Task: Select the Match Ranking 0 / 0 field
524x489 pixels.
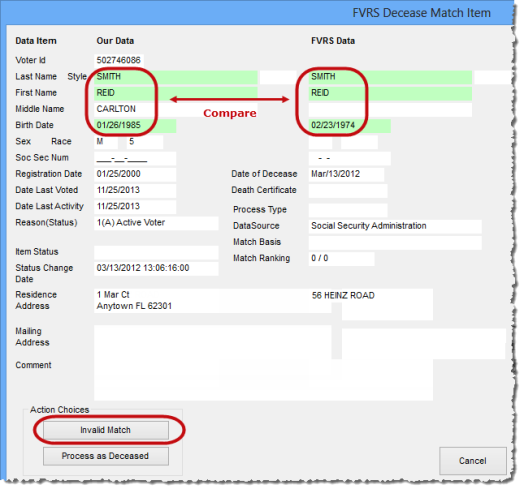Action: click(342, 259)
